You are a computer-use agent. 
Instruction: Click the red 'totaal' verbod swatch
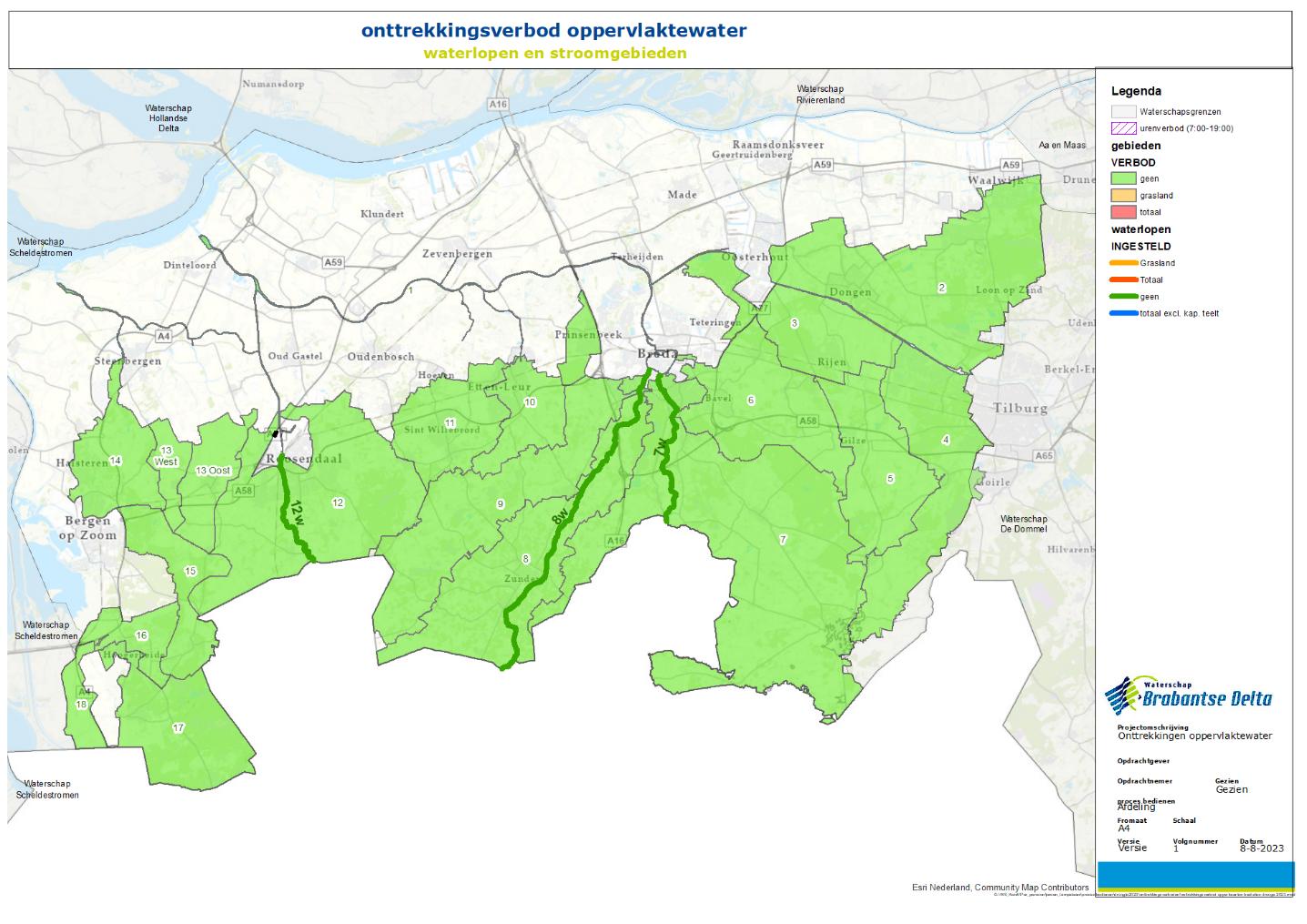point(1123,212)
